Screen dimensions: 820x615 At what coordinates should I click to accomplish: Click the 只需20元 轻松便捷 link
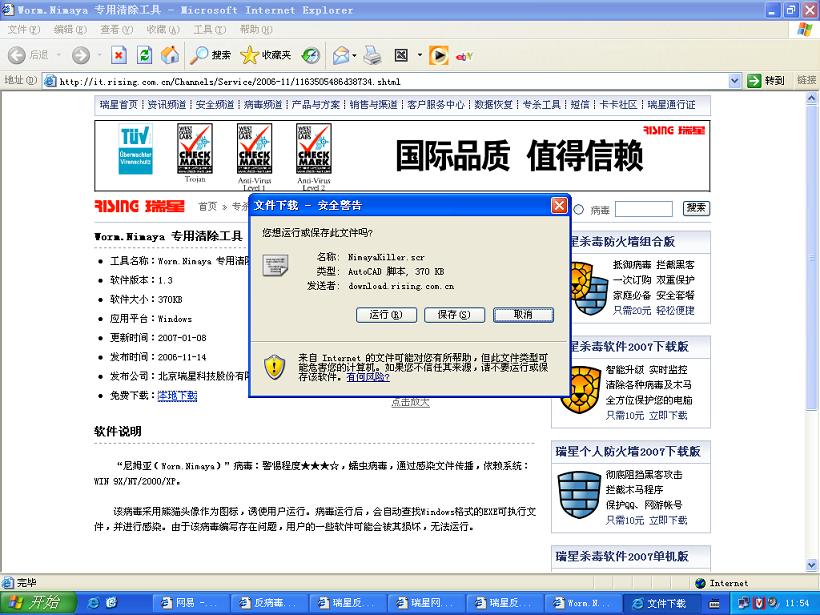(x=654, y=311)
